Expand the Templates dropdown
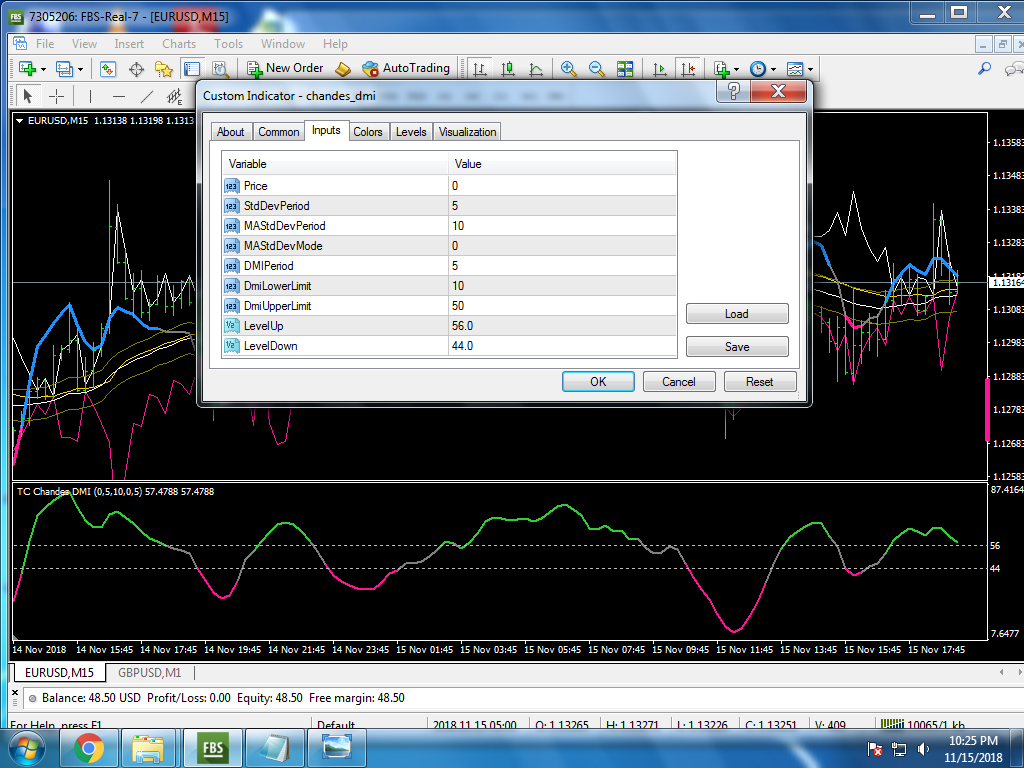The width and height of the screenshot is (1024, 768). (x=799, y=69)
